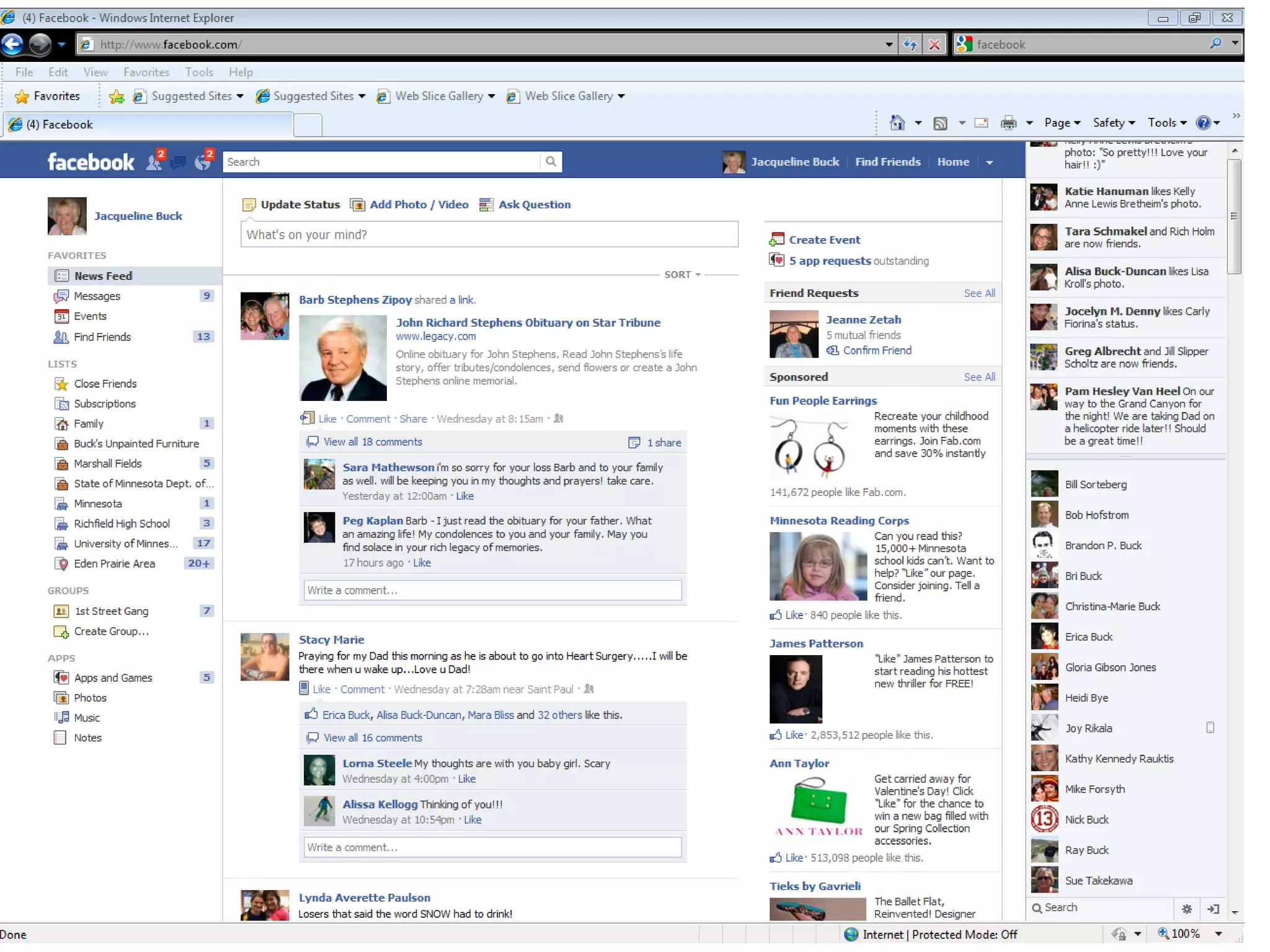Open chat settings gear icon
The height and width of the screenshot is (952, 1270).
[x=1186, y=909]
